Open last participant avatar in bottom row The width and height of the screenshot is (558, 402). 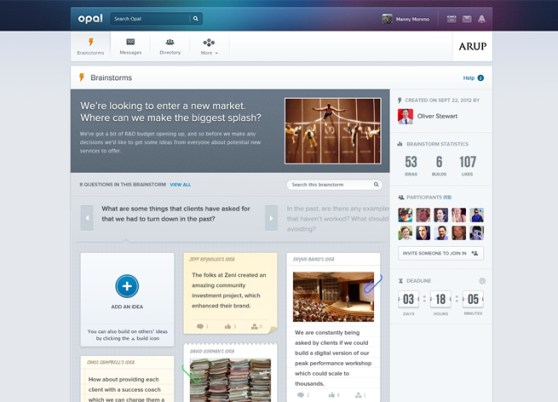[x=477, y=233]
